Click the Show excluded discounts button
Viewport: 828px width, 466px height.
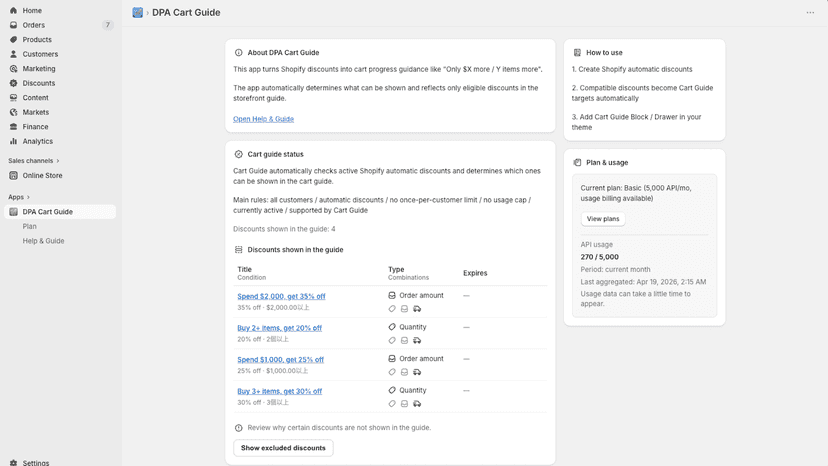click(x=283, y=448)
